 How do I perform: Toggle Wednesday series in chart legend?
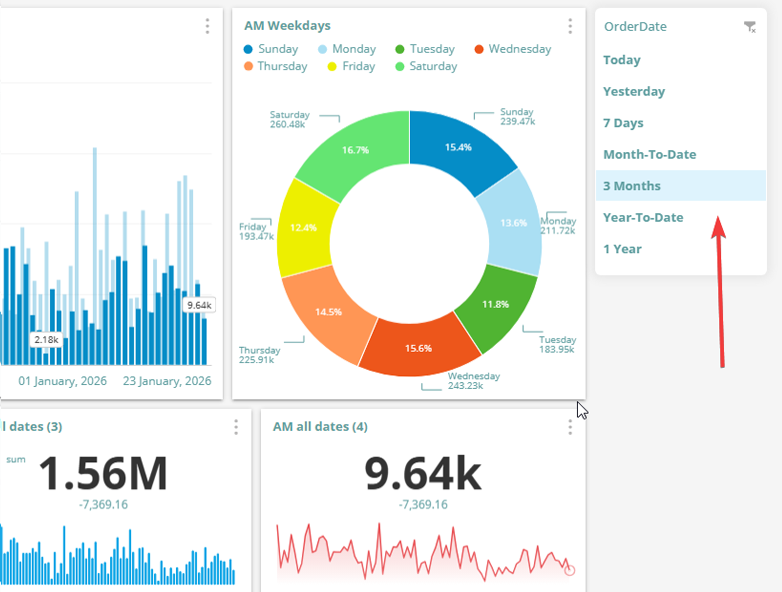coord(511,49)
